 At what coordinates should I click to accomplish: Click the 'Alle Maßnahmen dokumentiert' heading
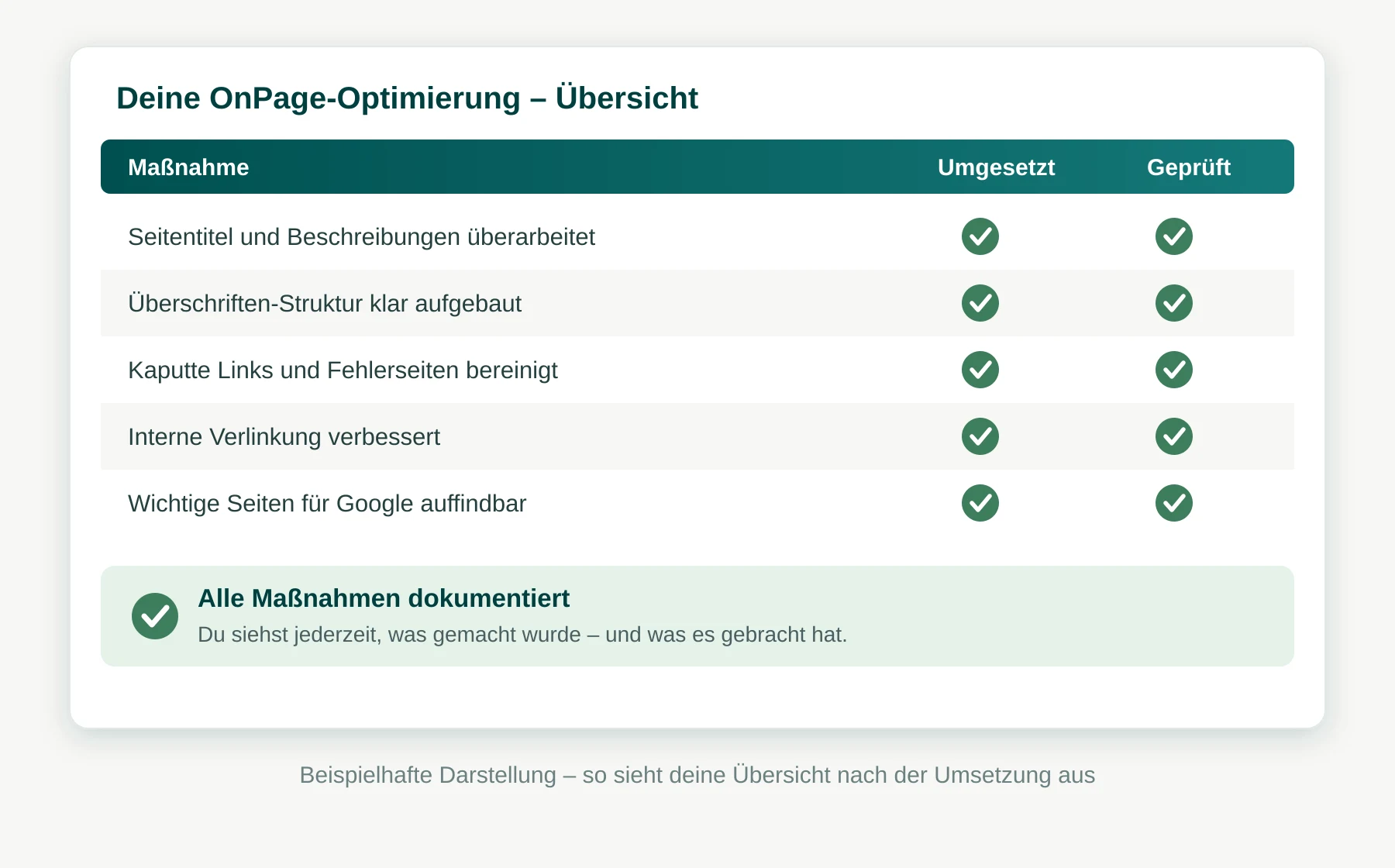(384, 598)
